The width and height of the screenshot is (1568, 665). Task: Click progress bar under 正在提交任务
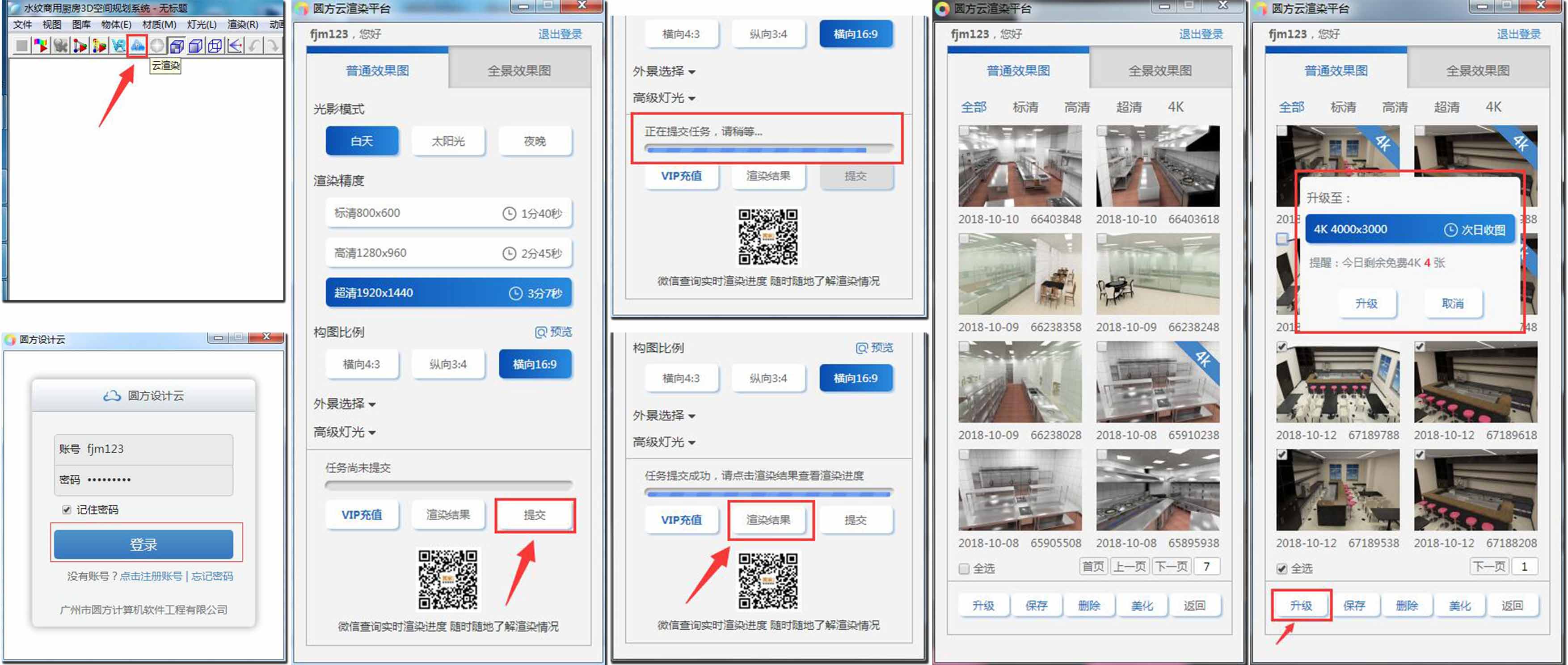(768, 149)
